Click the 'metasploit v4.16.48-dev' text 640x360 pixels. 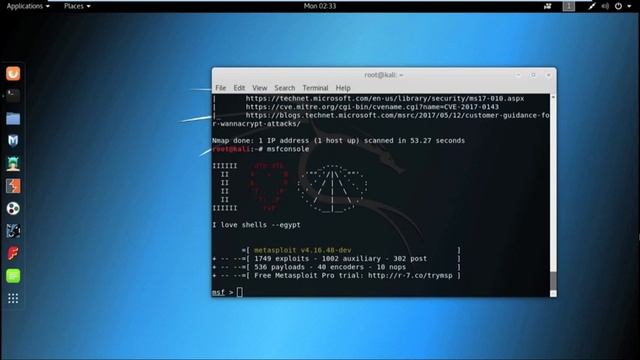tap(302, 250)
